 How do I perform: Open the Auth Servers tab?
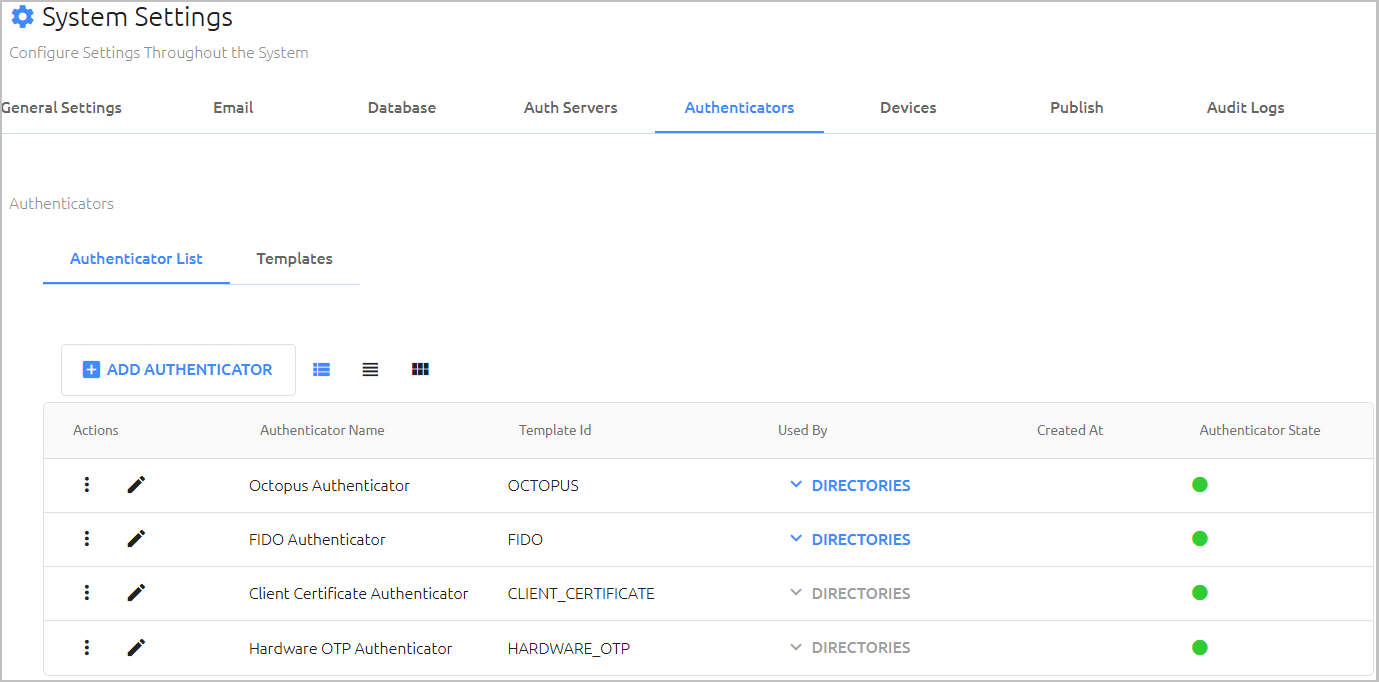(571, 108)
